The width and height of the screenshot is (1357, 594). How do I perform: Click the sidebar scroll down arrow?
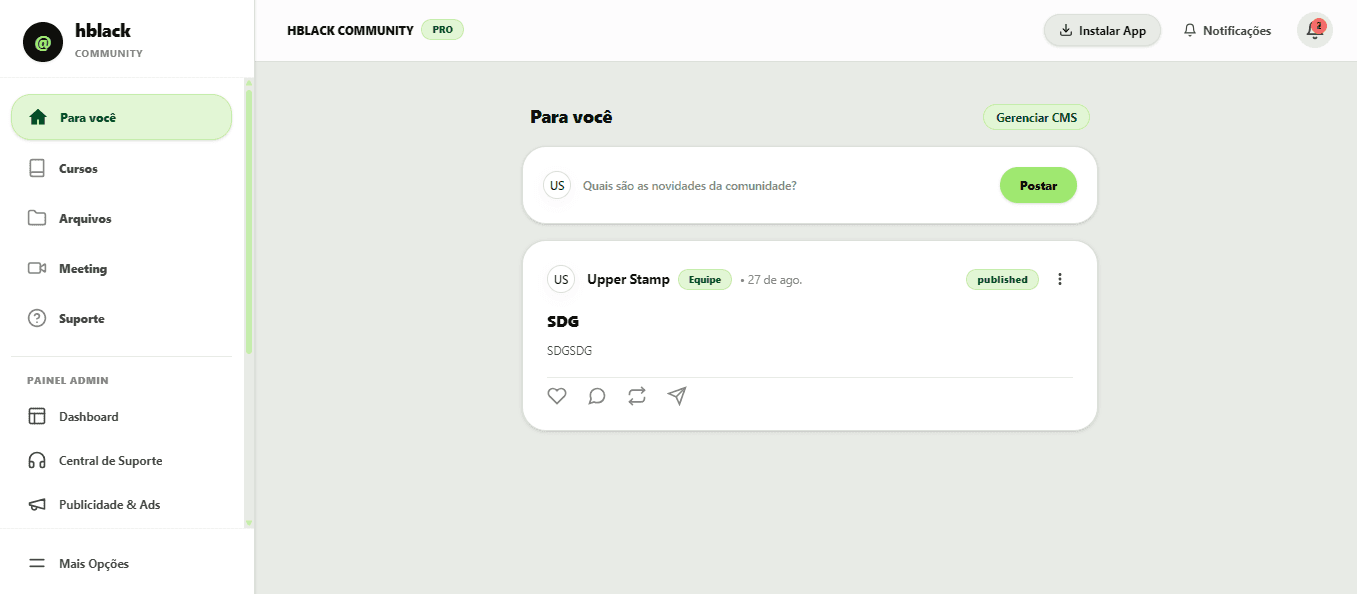(249, 523)
